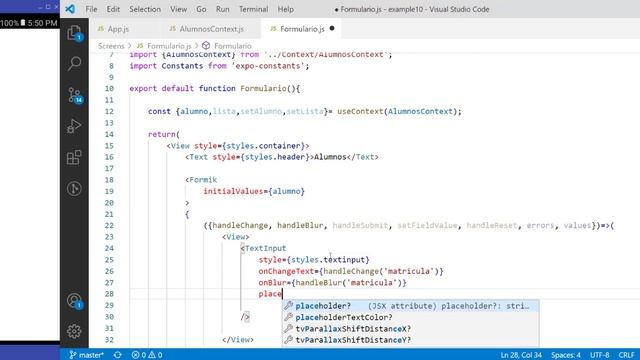Click 'place' text on line 28
The height and width of the screenshot is (360, 640).
pyautogui.click(x=270, y=294)
